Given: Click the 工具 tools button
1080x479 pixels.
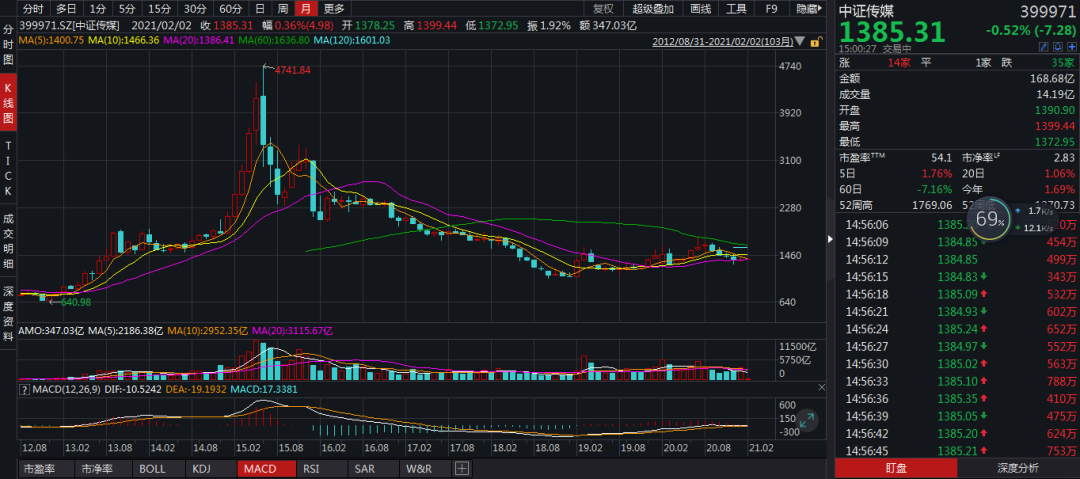Looking at the screenshot, I should tap(736, 8).
